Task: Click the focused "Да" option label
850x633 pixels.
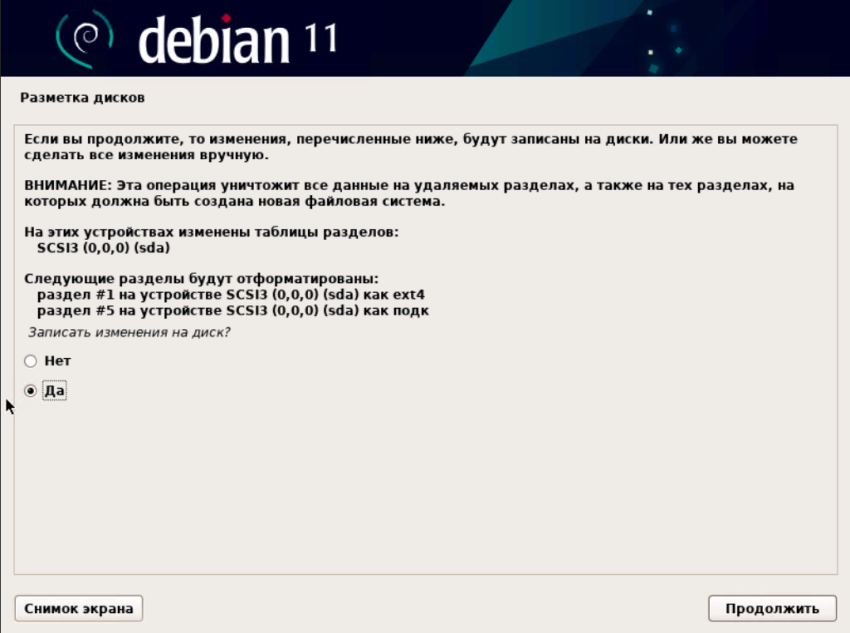Action: click(x=54, y=391)
